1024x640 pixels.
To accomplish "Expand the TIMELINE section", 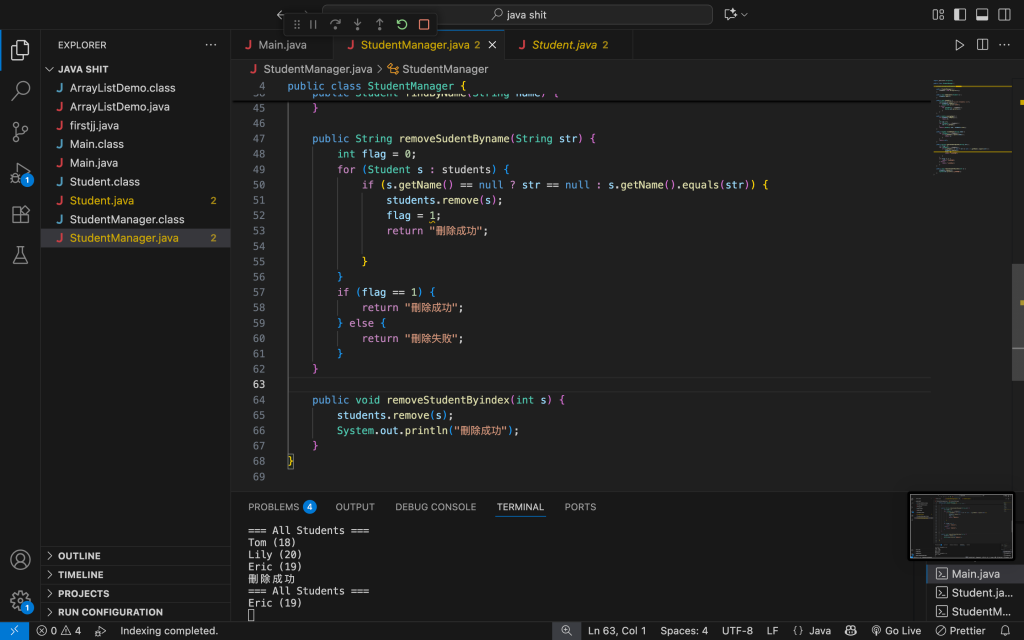I will pos(80,575).
